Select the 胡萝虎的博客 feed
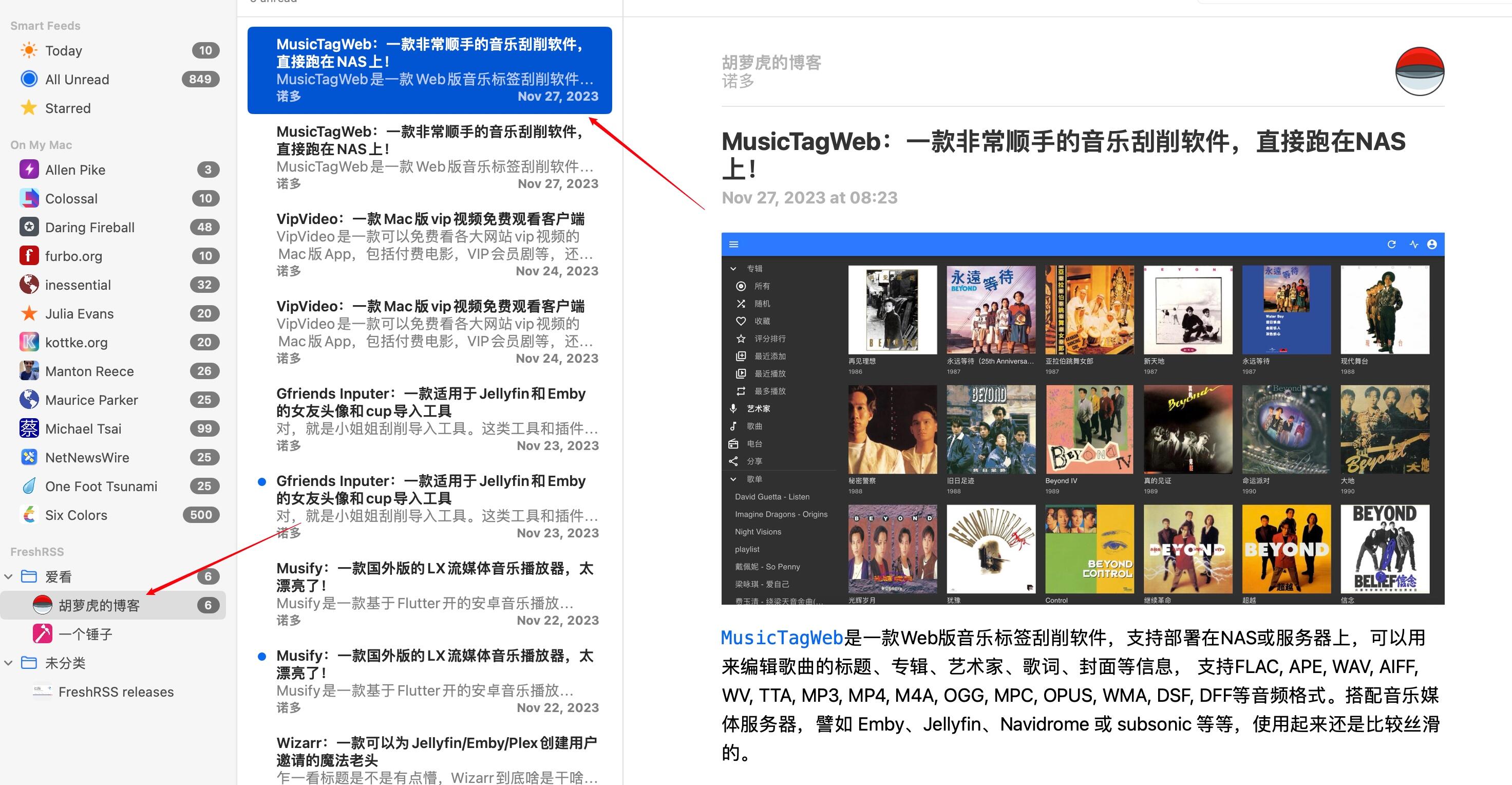Viewport: 1512px width, 785px height. (x=99, y=605)
